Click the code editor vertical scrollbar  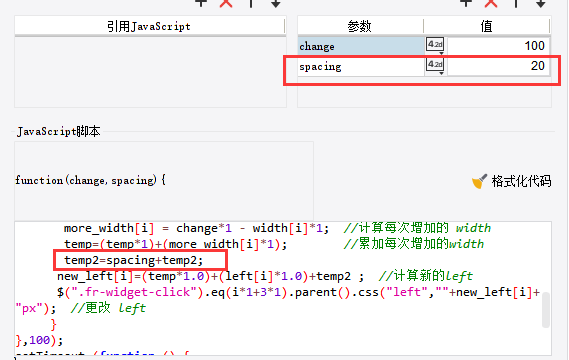point(546,310)
